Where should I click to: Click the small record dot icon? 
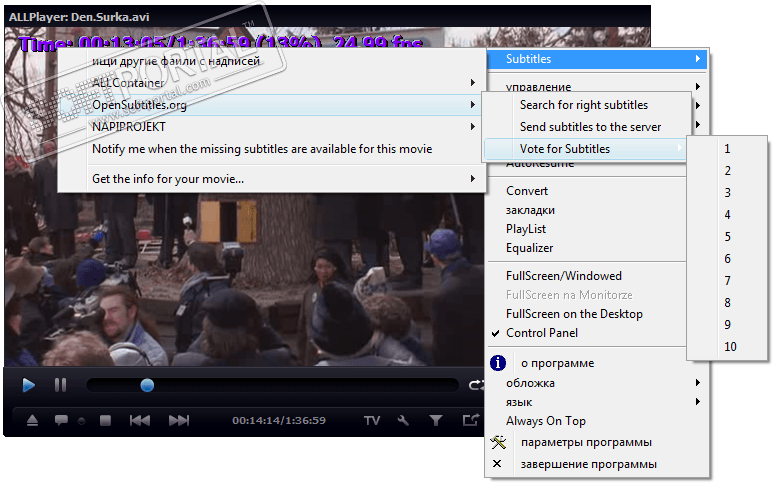[x=81, y=421]
